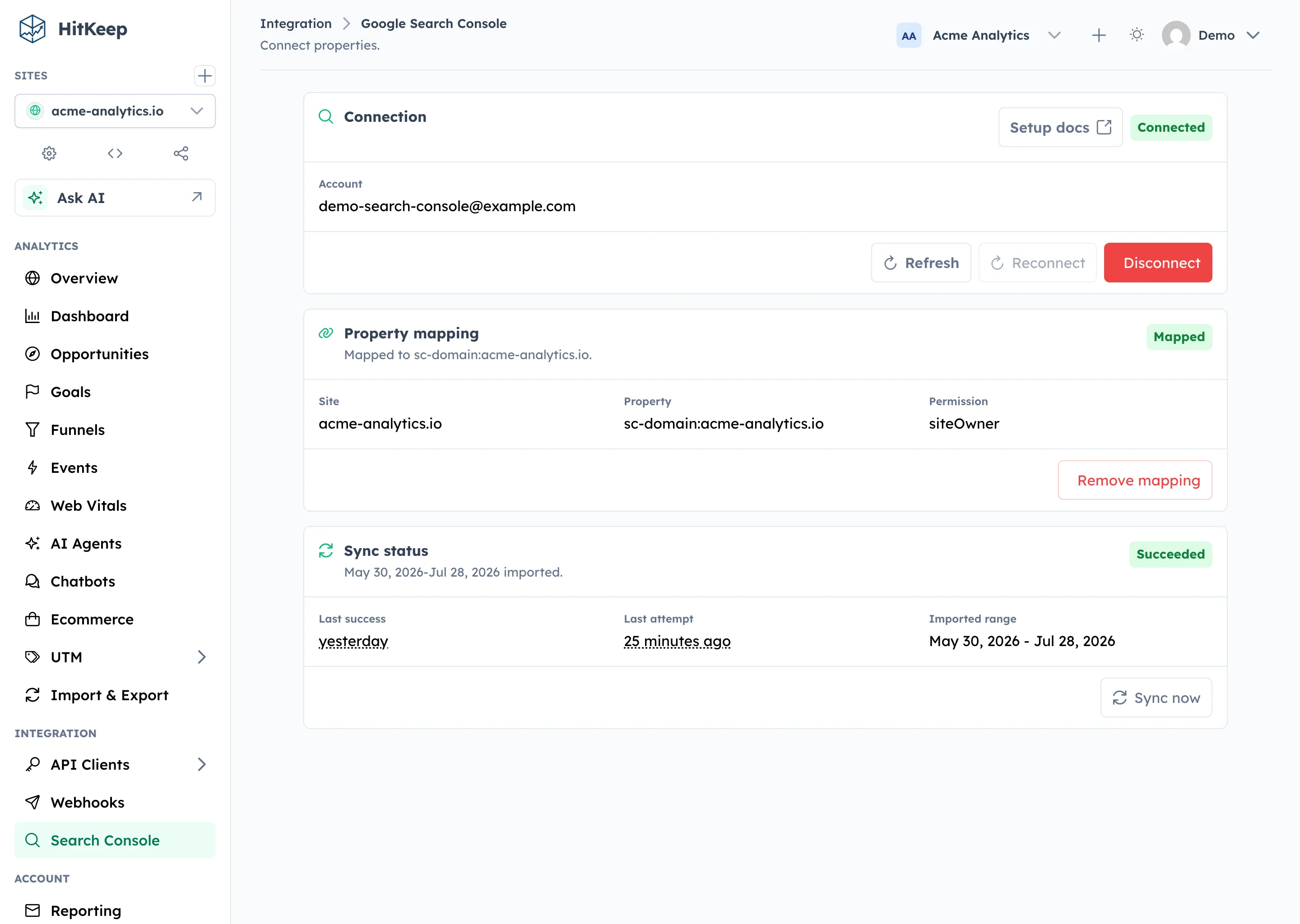Expand the UTM submenu chevron
1300x924 pixels.
[x=201, y=657]
